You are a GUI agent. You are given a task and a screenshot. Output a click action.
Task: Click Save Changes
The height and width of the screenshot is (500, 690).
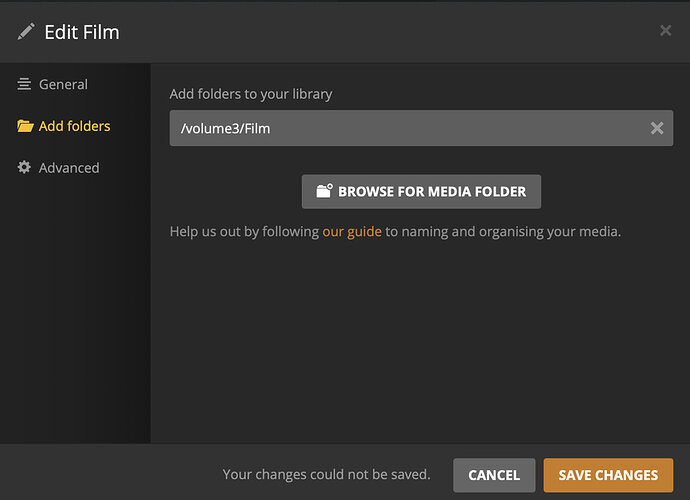608,475
